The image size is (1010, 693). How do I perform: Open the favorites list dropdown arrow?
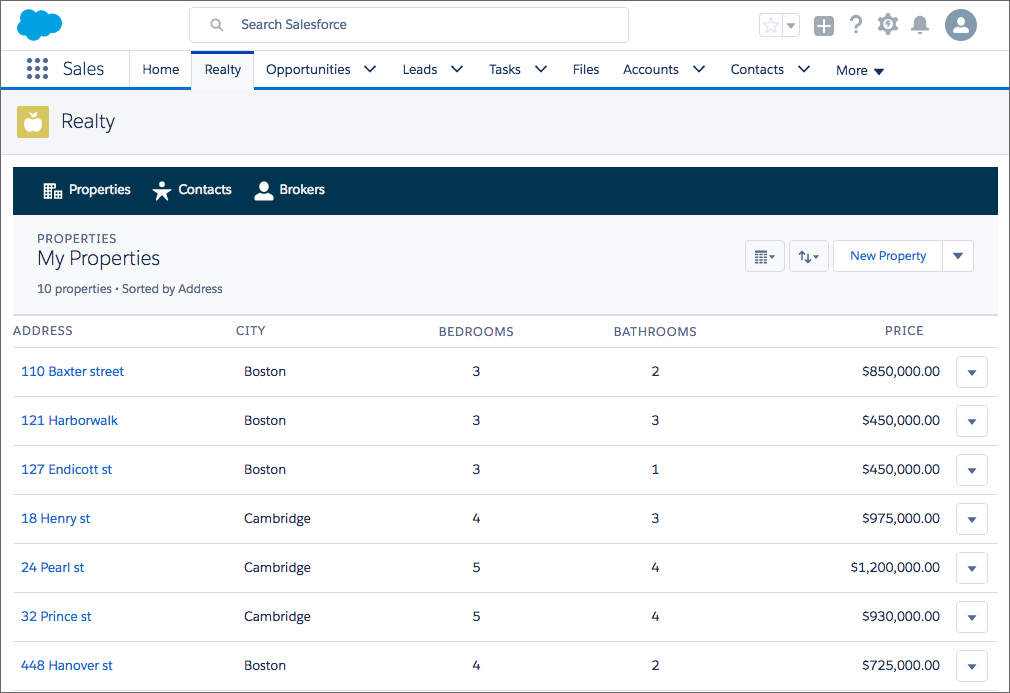tap(791, 26)
